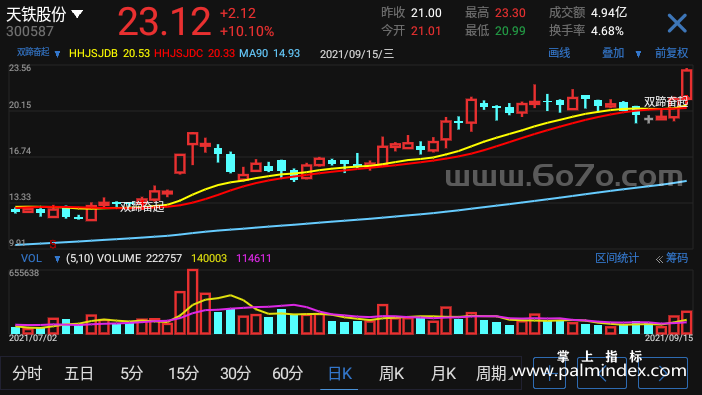Image resolution: width=702 pixels, height=395 pixels.
Task: Select the 5分 period tab
Action: pos(131,373)
